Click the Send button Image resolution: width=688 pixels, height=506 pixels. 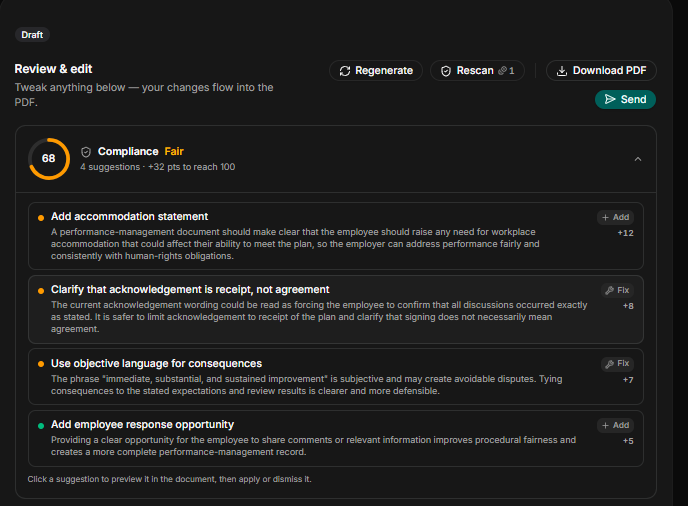coord(625,99)
